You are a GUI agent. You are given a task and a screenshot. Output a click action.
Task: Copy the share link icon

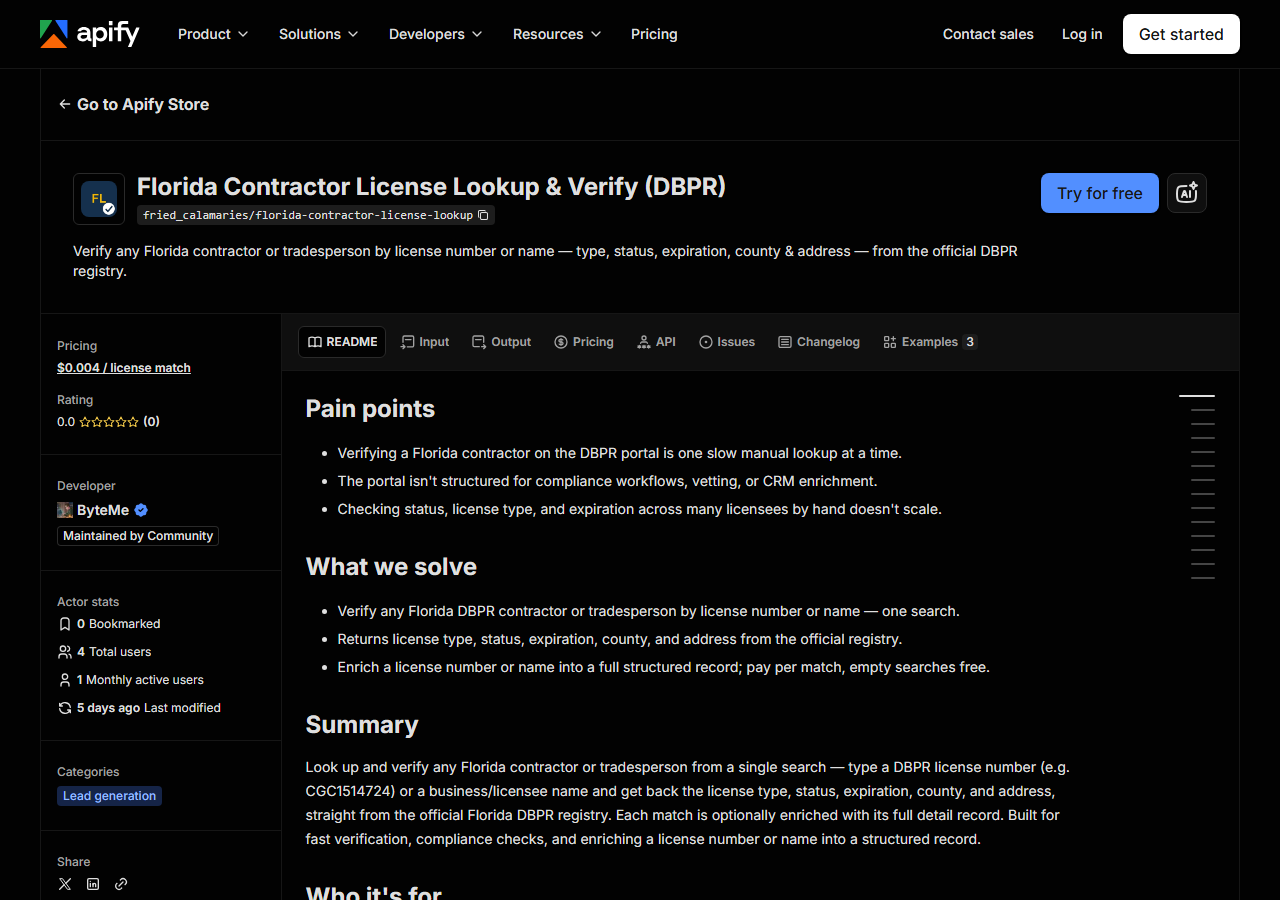pyautogui.click(x=121, y=884)
